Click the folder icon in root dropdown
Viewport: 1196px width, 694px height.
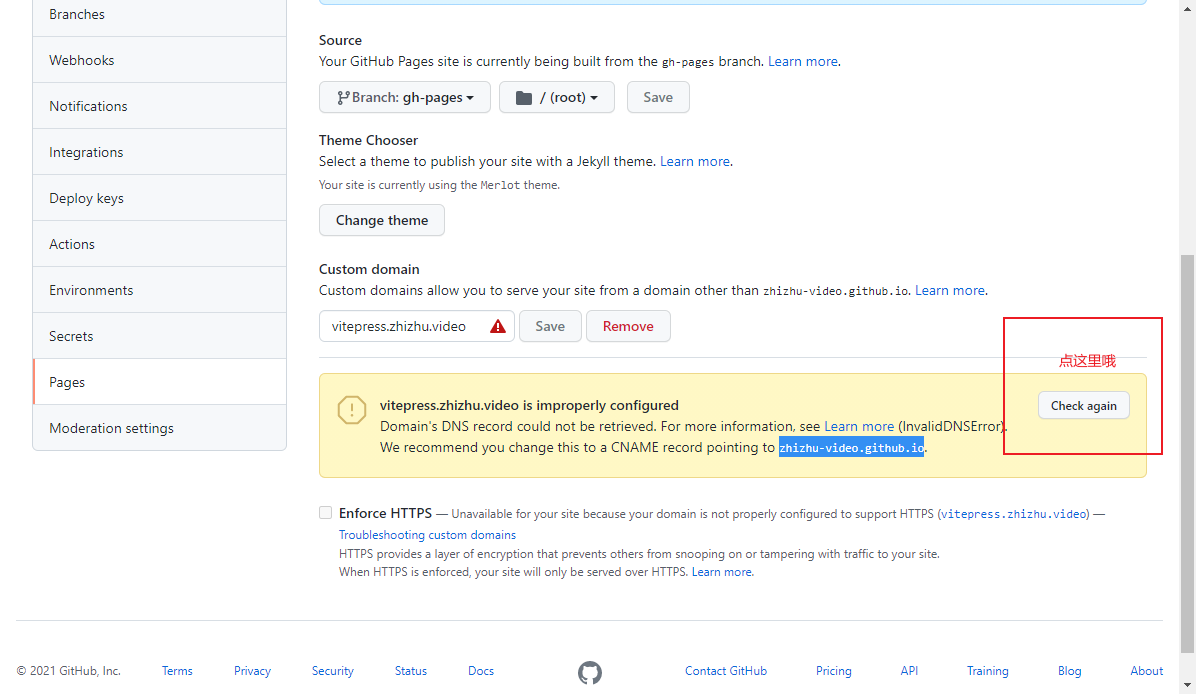[x=524, y=98]
